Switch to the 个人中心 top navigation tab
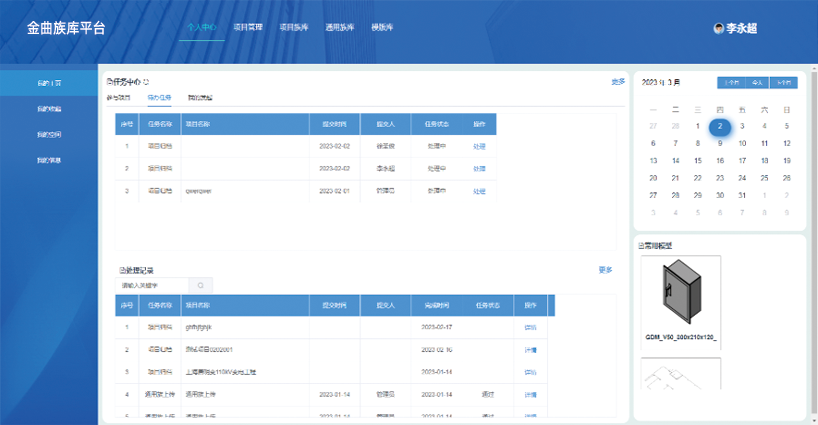The height and width of the screenshot is (425, 818). 201,27
